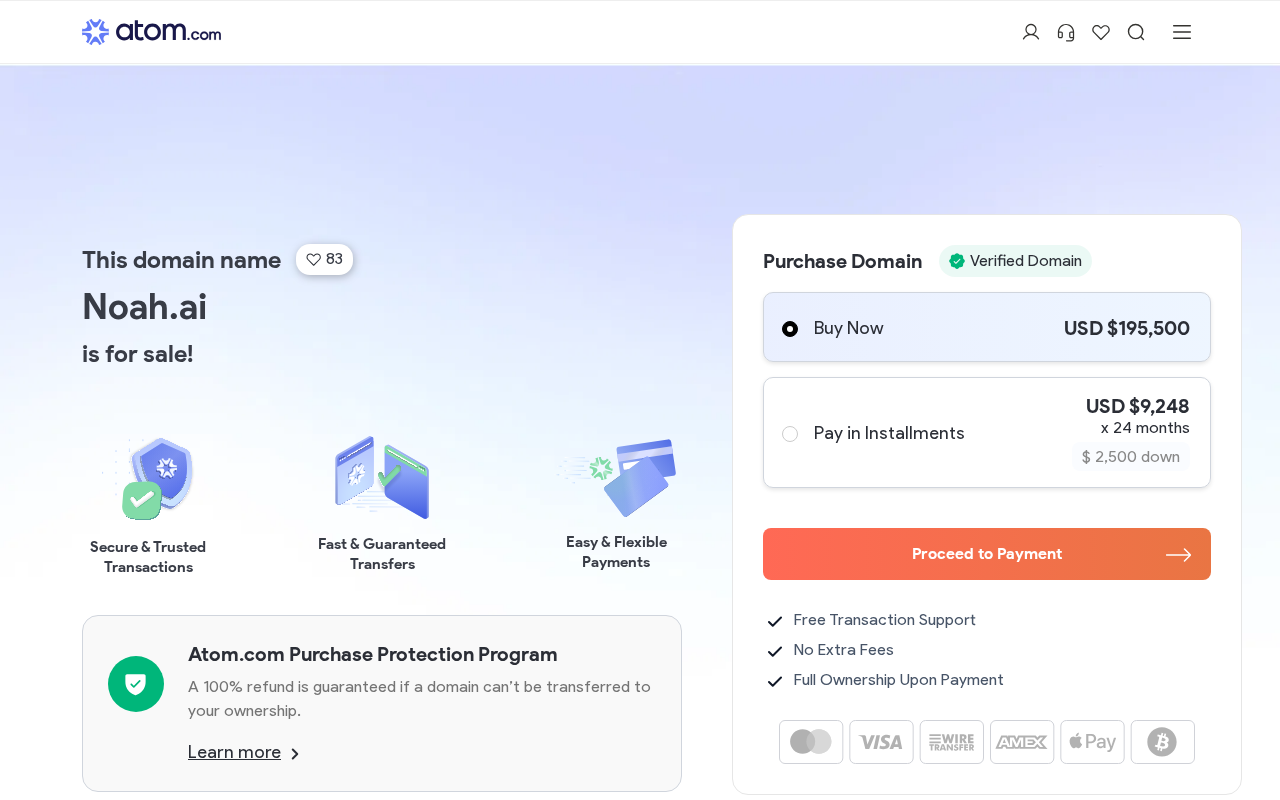Screen dimensions: 1280x800
Task: Open the Learn more link
Action: [x=234, y=752]
